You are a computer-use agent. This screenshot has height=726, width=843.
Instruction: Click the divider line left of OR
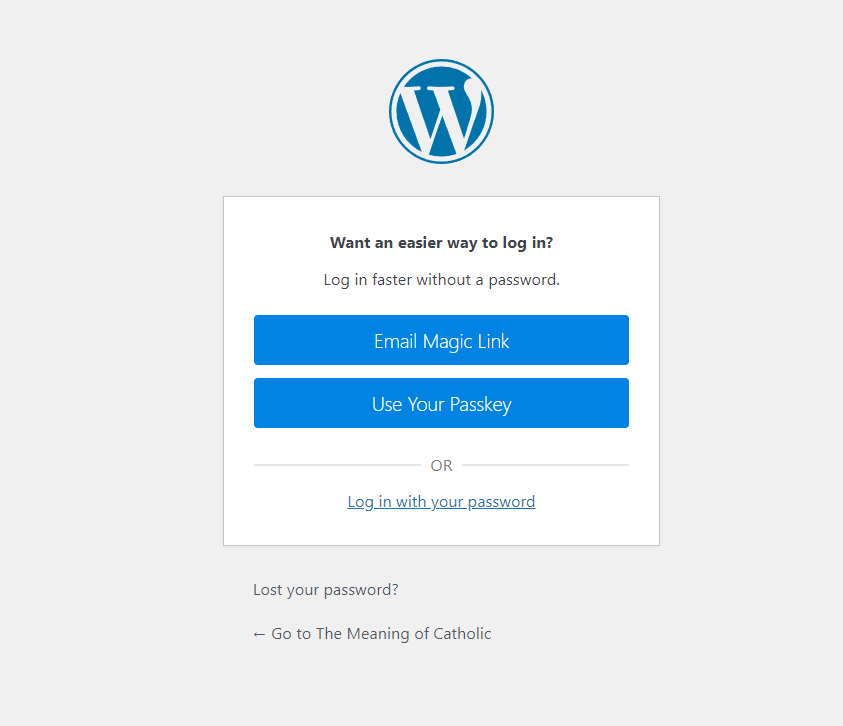pos(337,465)
